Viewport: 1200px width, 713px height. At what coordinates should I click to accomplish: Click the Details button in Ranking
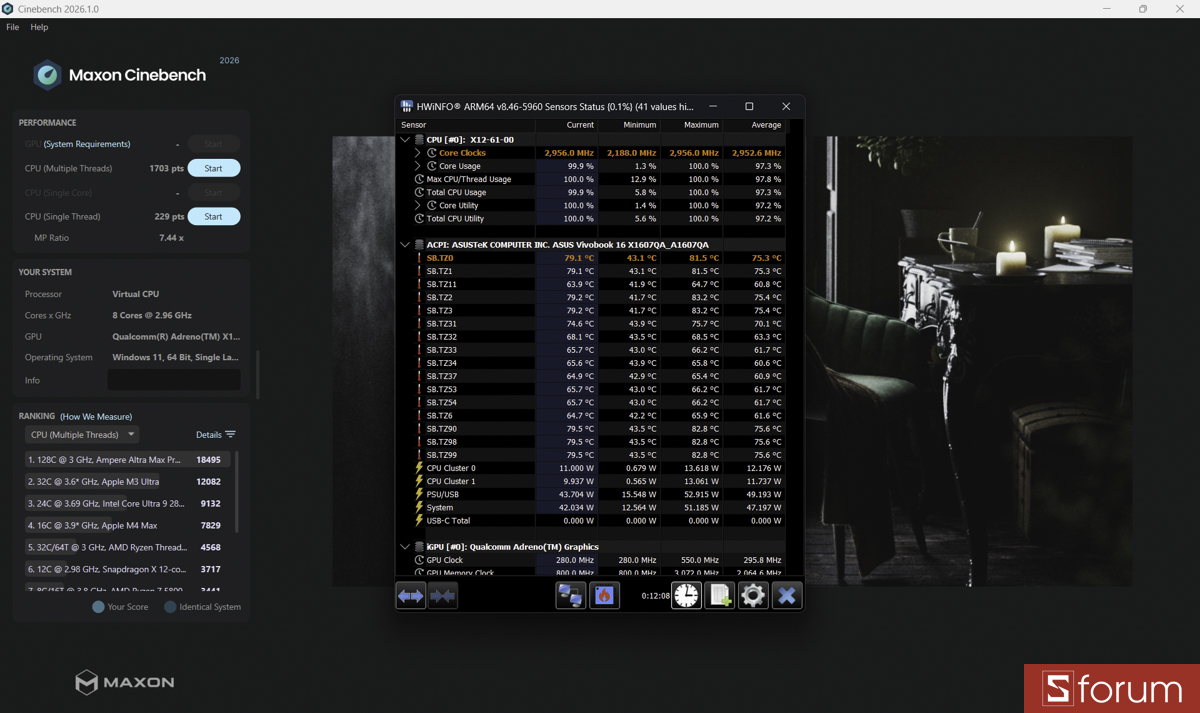(x=216, y=435)
